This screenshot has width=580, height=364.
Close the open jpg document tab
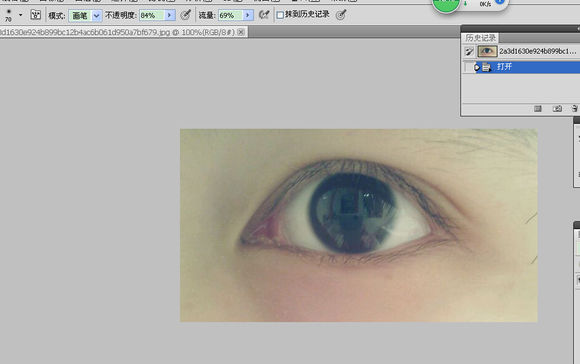[x=241, y=32]
